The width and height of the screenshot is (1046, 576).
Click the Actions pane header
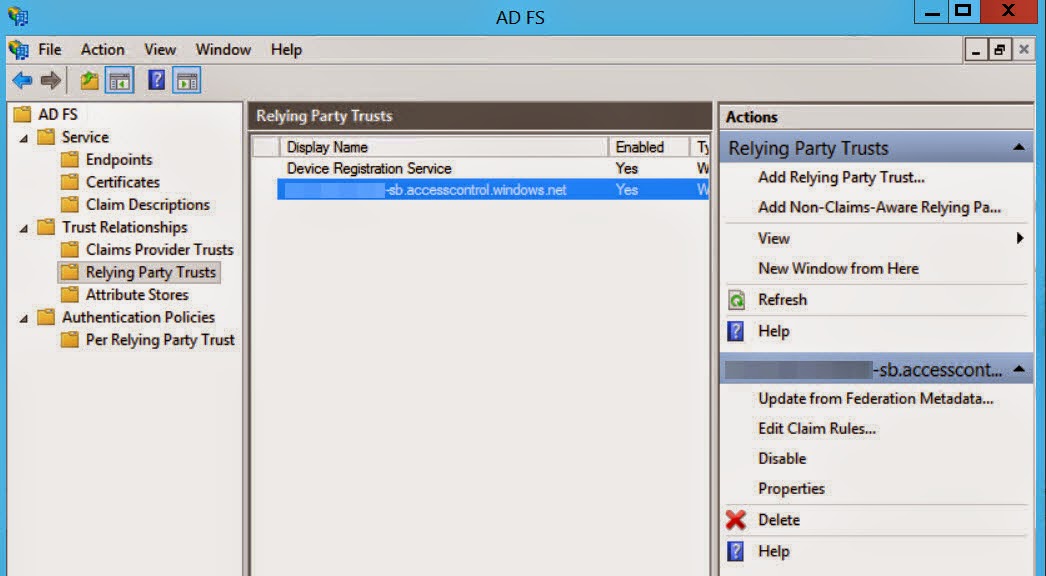click(x=876, y=117)
